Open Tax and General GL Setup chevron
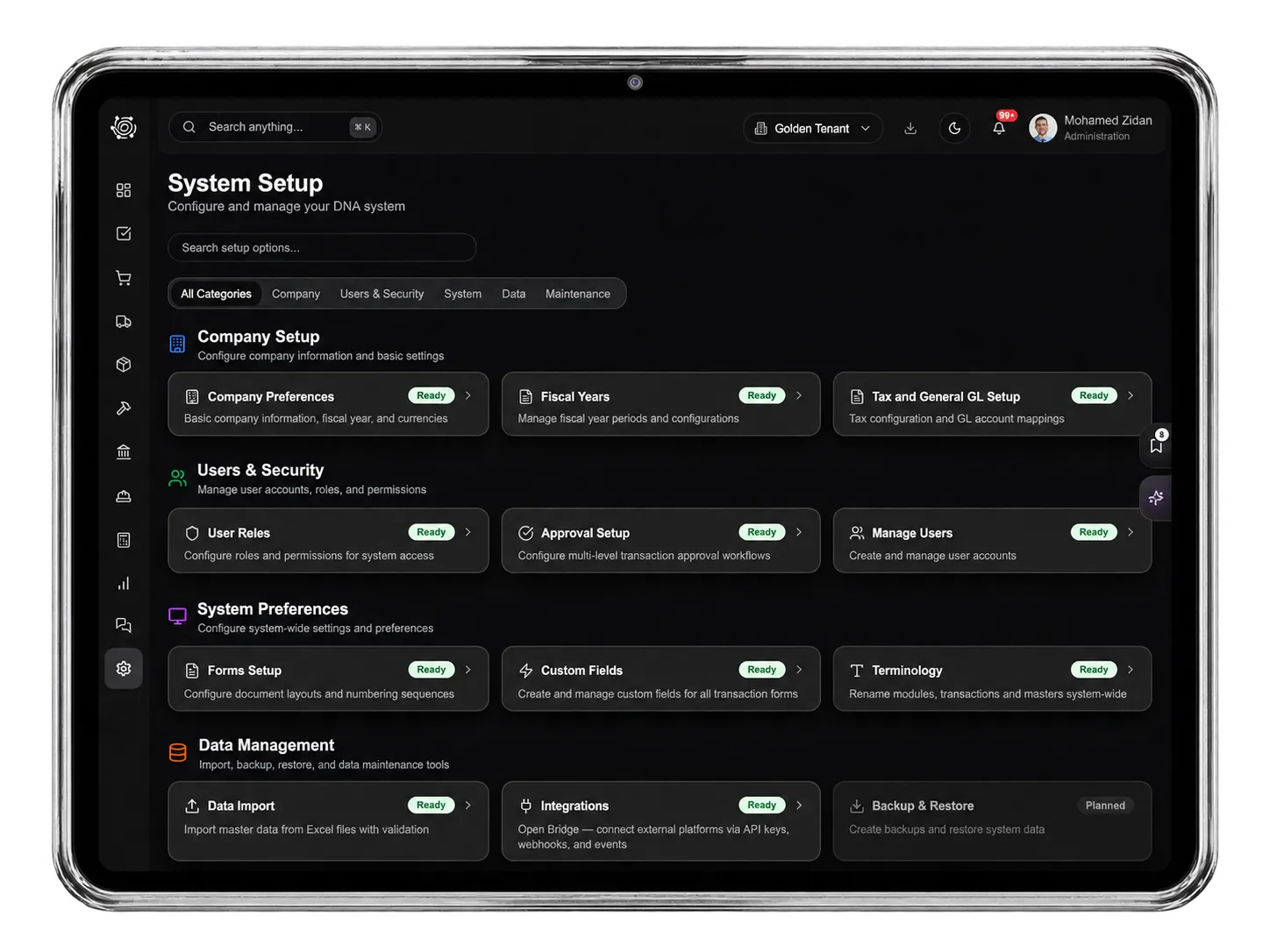1270x952 pixels. (x=1131, y=395)
